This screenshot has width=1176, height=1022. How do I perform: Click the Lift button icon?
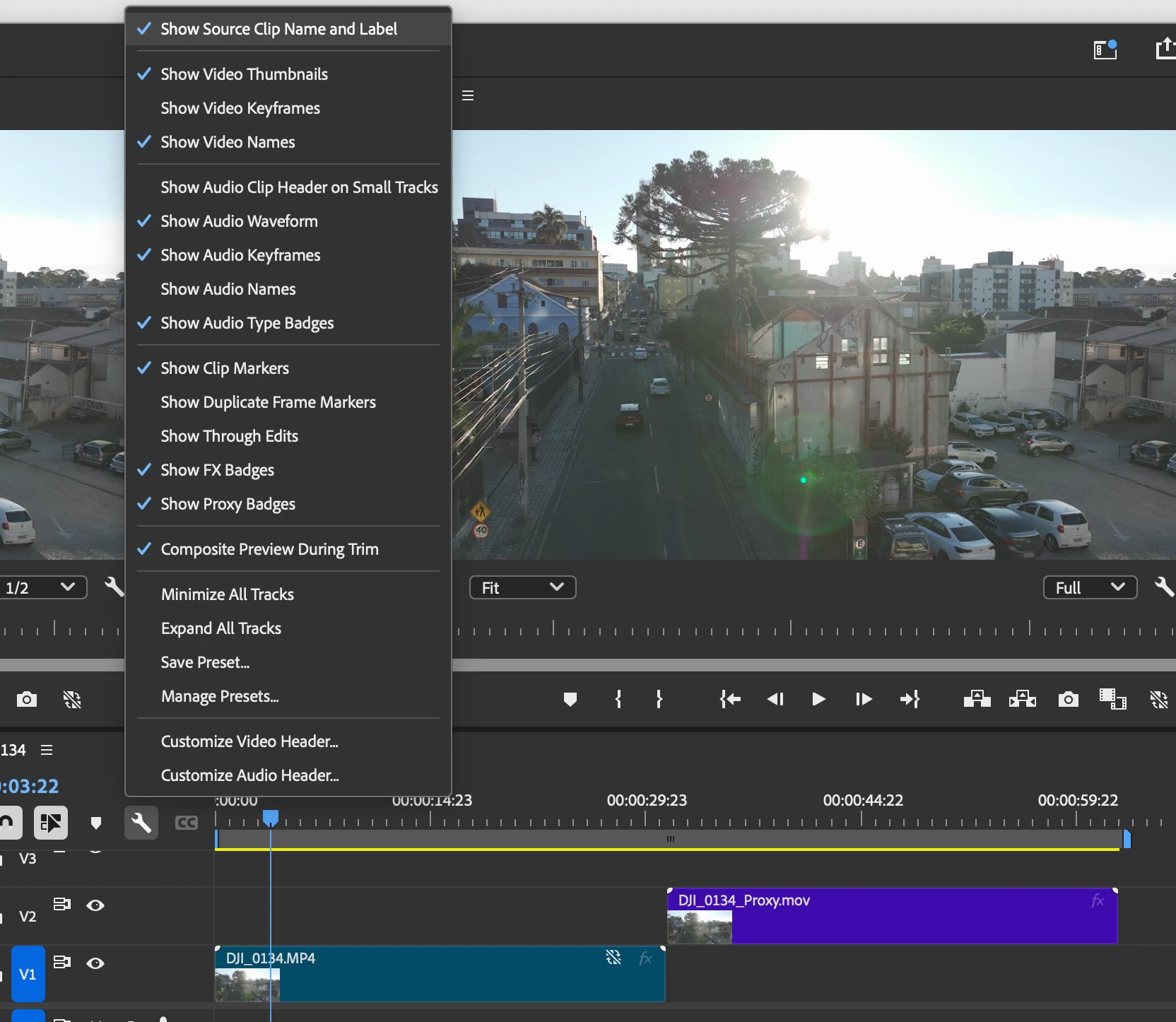[977, 699]
